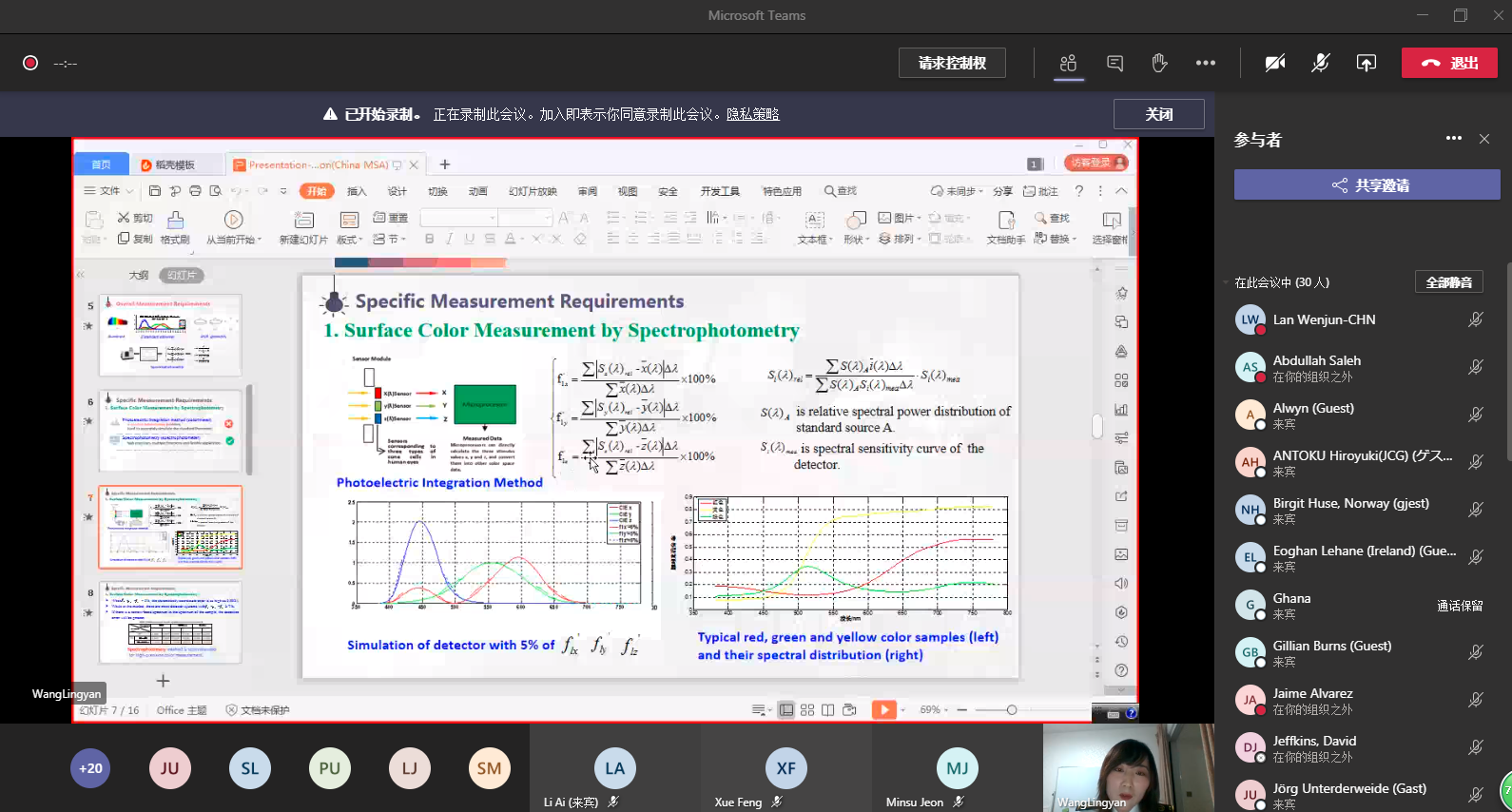The image size is (1512, 812).
Task: Open the 文件 file menu dropdown
Action: pos(108,191)
